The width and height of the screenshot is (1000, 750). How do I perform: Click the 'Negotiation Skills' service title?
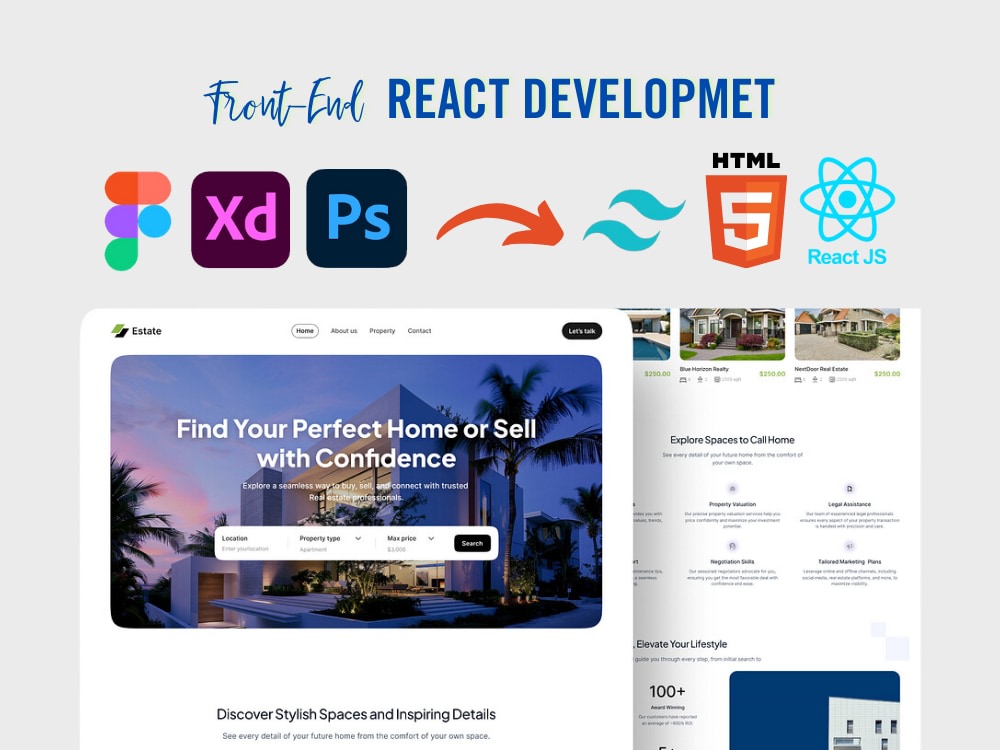click(732, 562)
